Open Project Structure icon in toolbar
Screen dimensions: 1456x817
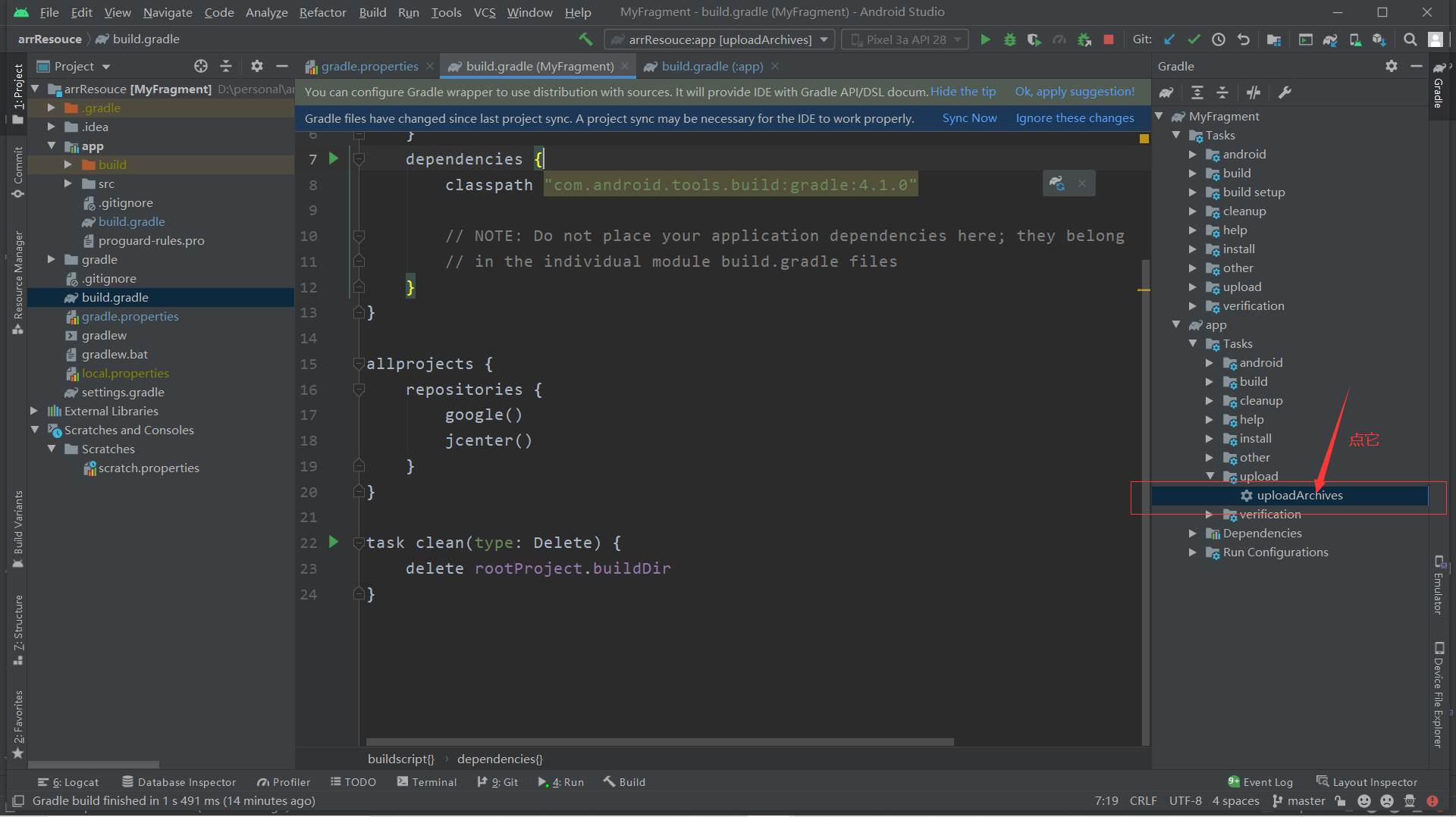tap(1274, 39)
